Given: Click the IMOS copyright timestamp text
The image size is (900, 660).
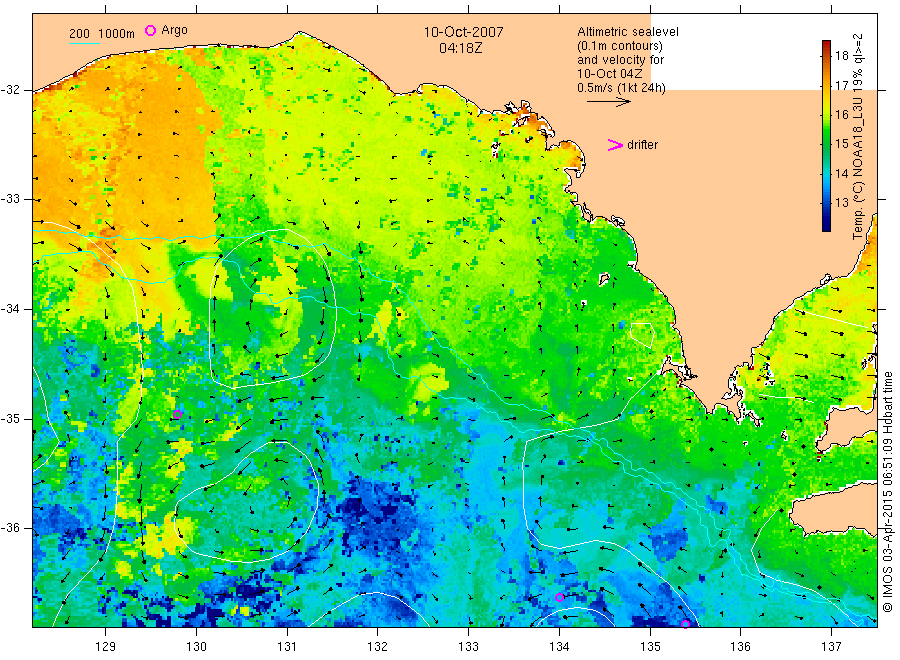Looking at the screenshot, I should pyautogui.click(x=887, y=492).
